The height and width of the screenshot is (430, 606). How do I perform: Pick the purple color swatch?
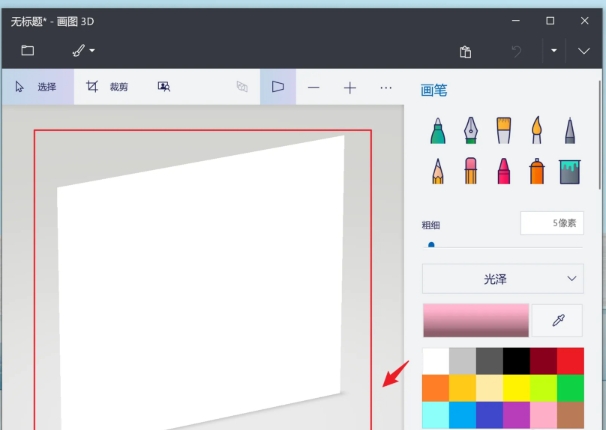point(517,415)
